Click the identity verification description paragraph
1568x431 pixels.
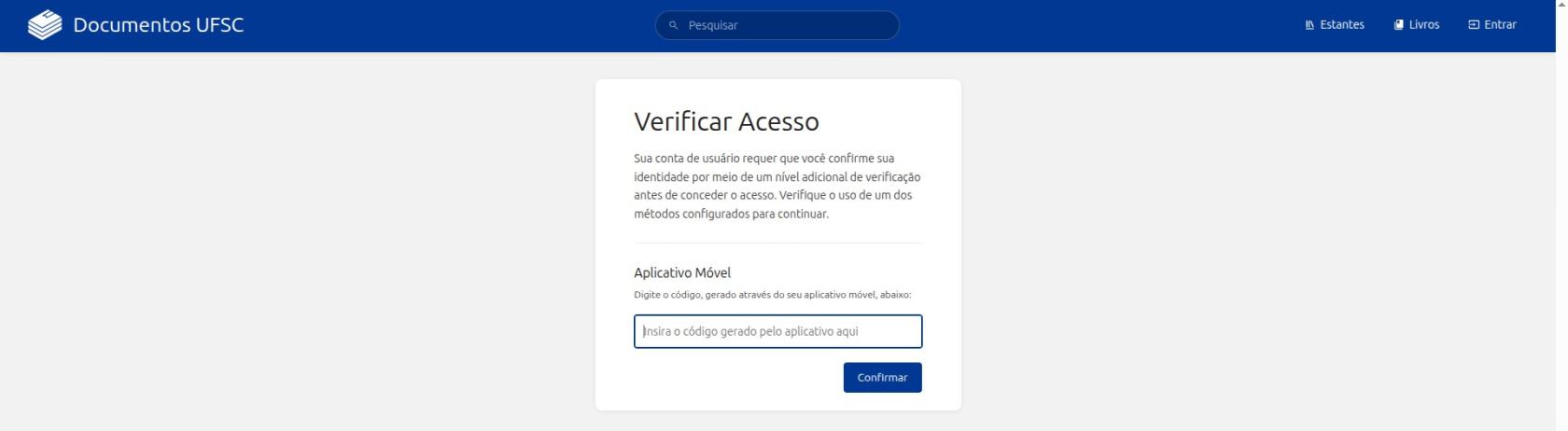click(777, 186)
